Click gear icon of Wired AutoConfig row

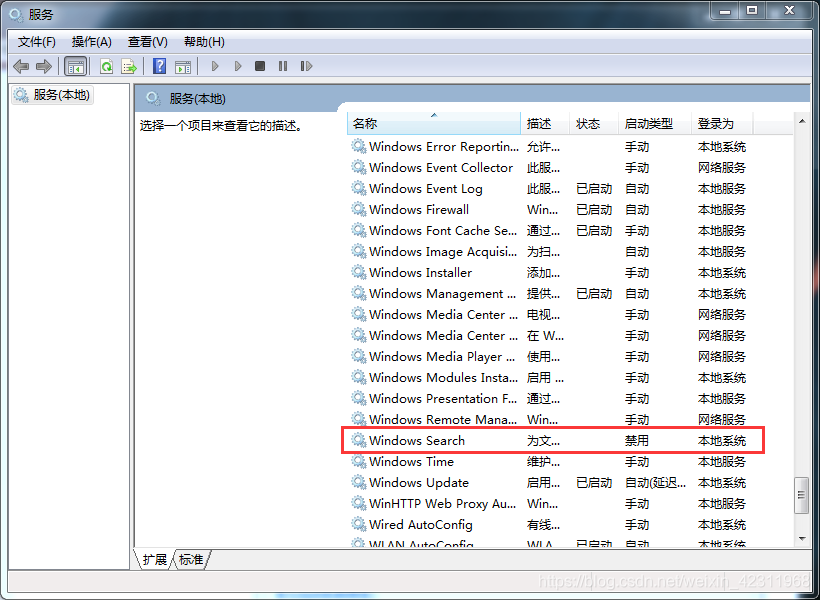pyautogui.click(x=358, y=524)
